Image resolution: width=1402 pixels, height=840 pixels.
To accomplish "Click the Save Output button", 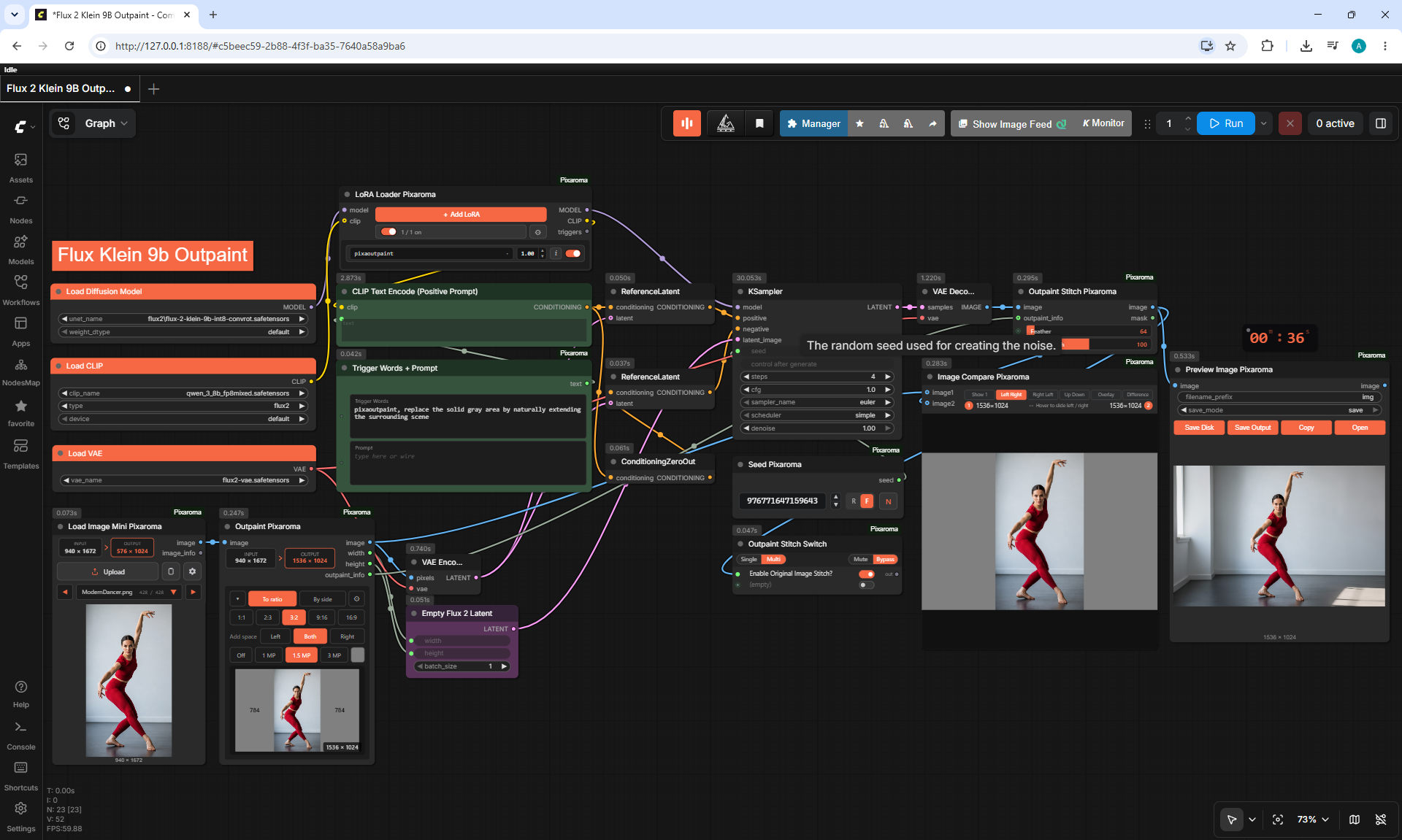I will tap(1253, 428).
